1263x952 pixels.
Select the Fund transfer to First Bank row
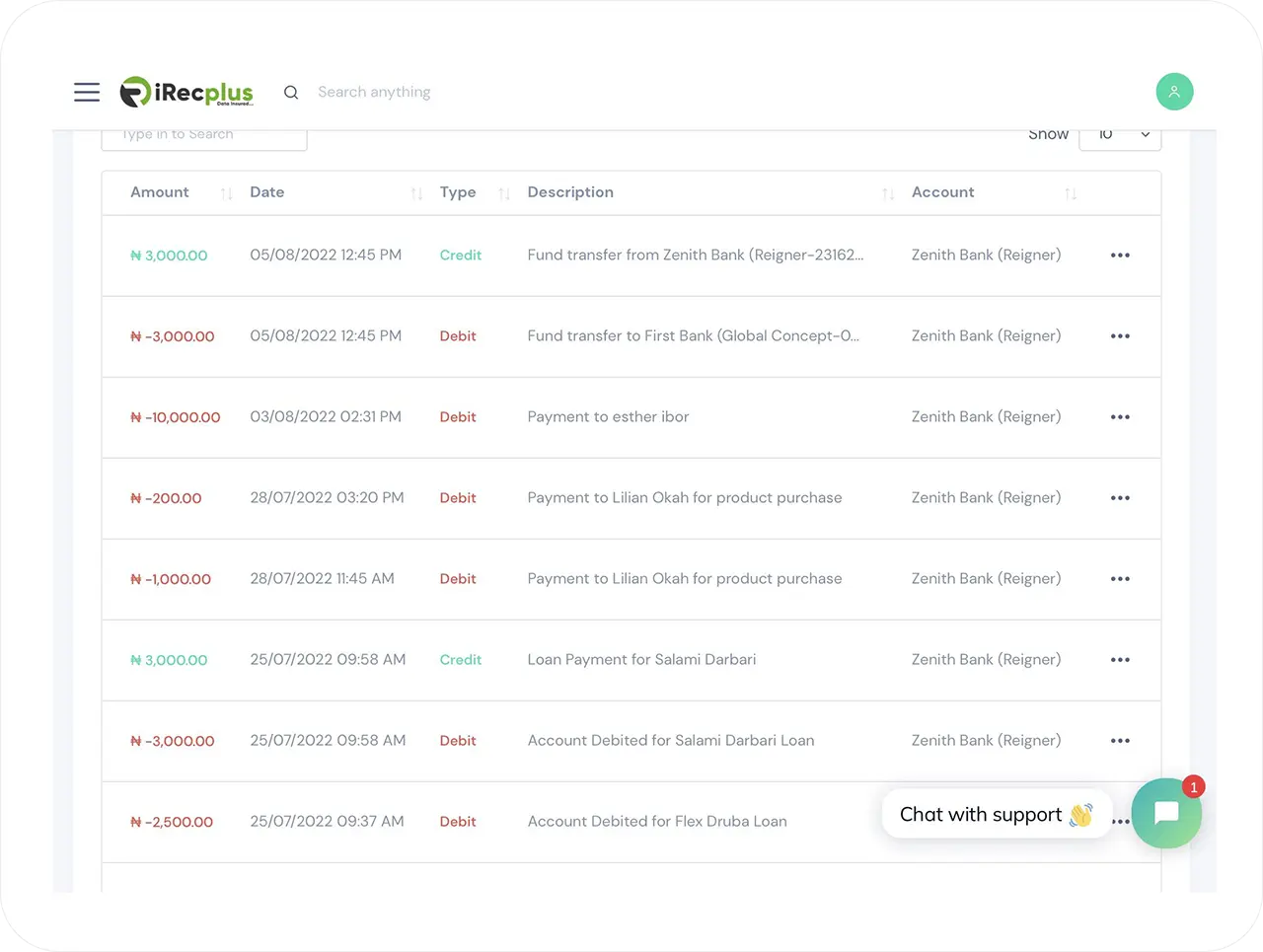tap(693, 336)
